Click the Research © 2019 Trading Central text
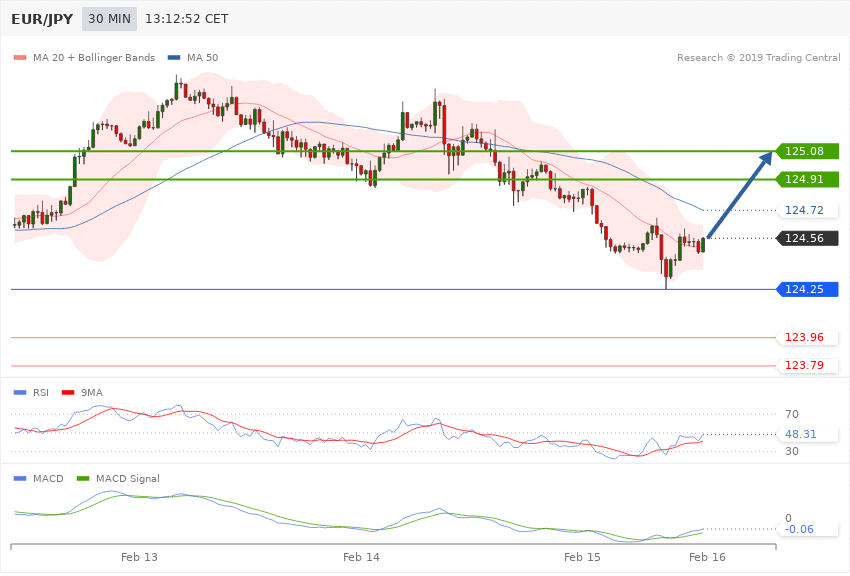 [758, 57]
